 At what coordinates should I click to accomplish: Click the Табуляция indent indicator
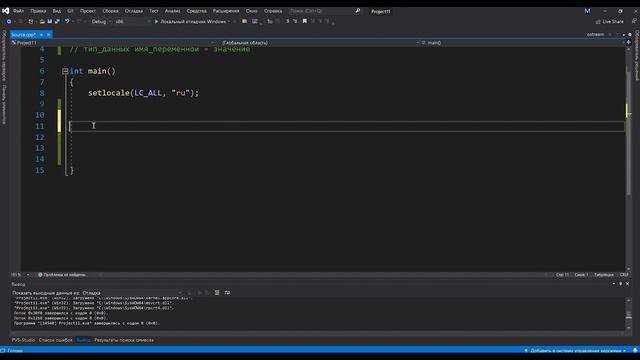coord(604,275)
